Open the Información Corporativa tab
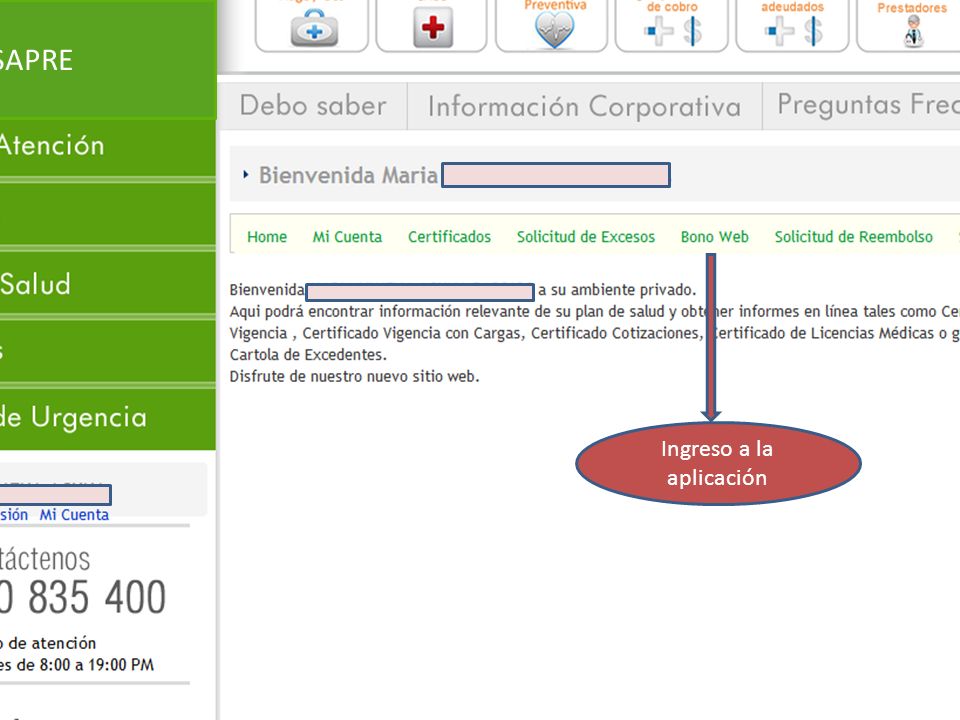Screen dimensions: 960x720 coord(585,106)
